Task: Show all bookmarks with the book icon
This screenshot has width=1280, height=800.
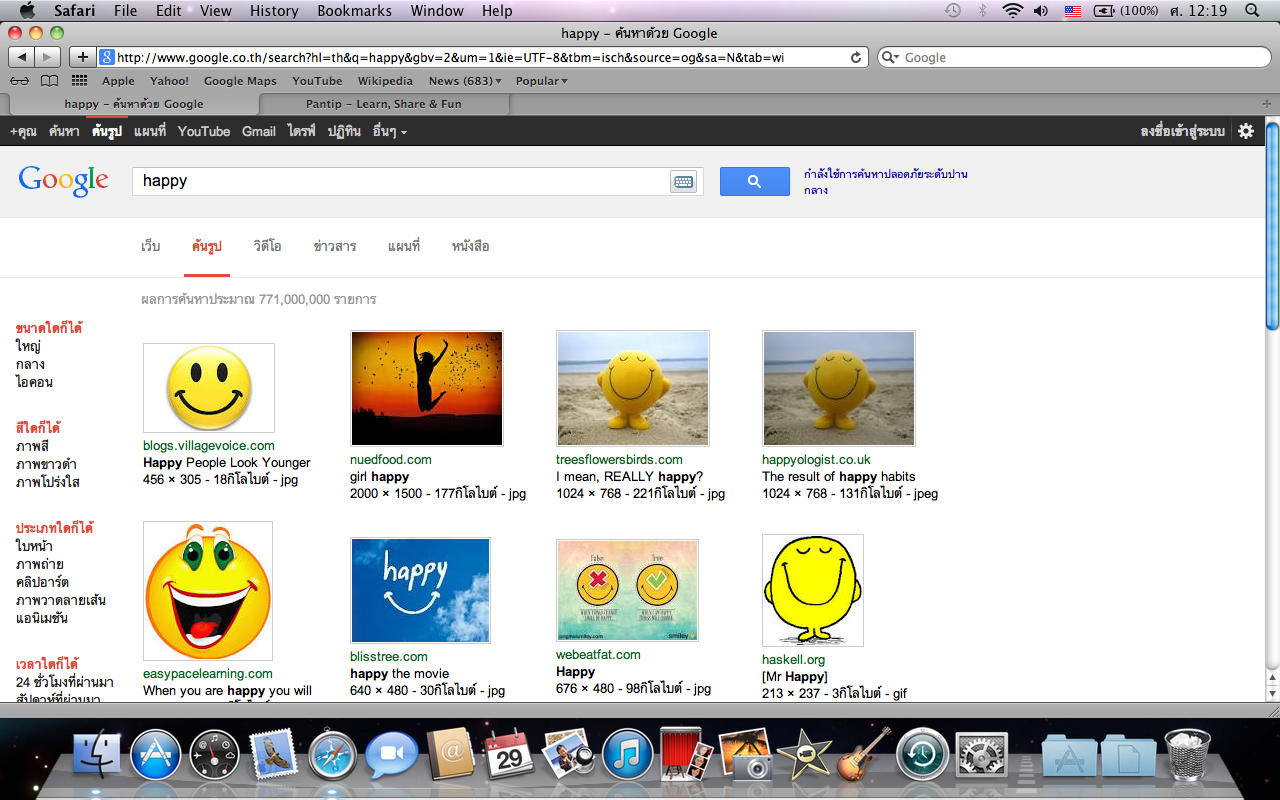Action: (x=49, y=81)
